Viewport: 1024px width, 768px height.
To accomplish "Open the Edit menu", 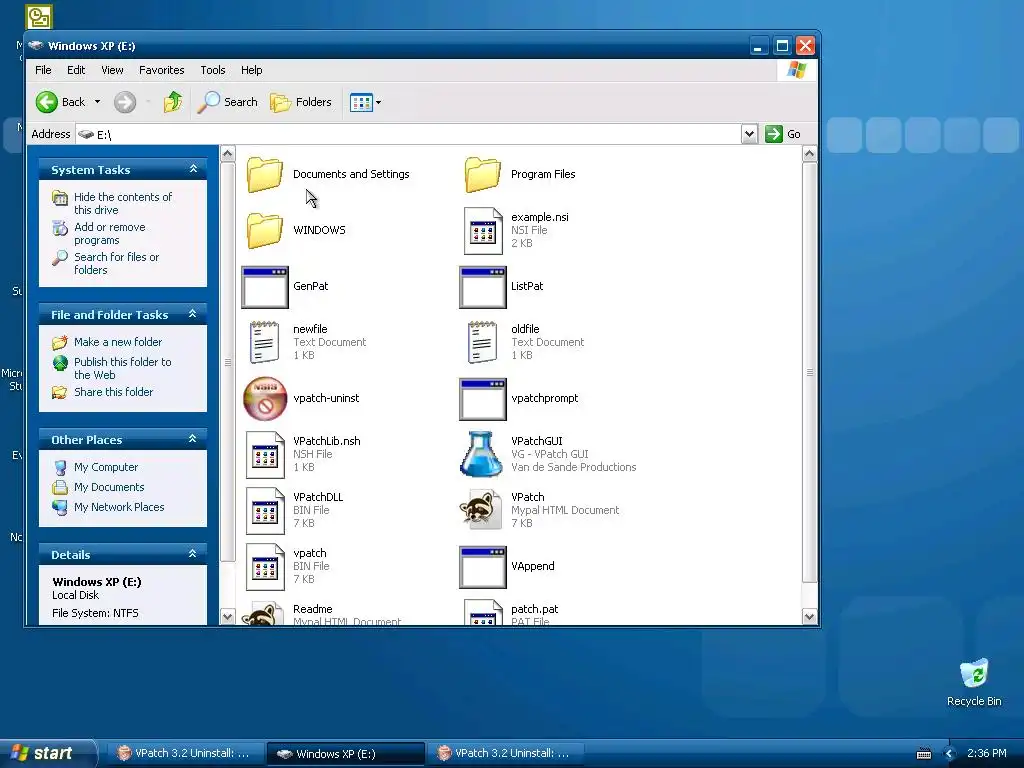I will coord(76,70).
